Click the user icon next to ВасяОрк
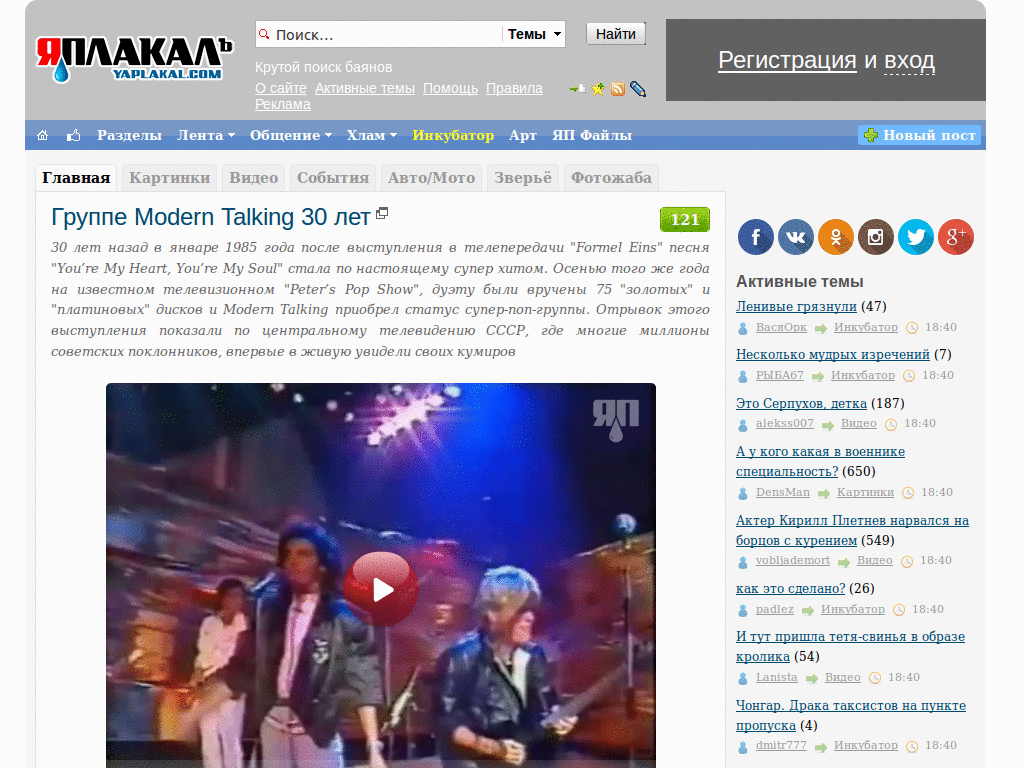This screenshot has width=1024, height=768. coord(743,328)
